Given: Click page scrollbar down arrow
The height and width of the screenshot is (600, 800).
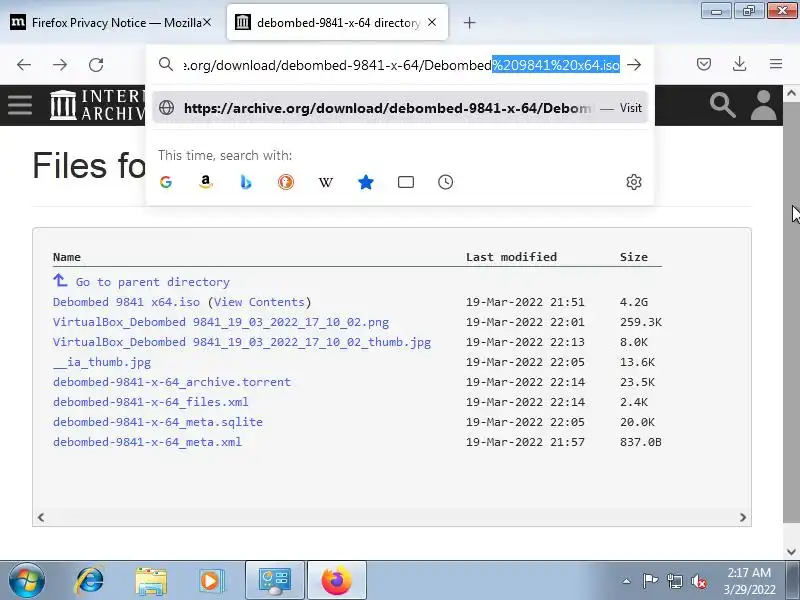Looking at the screenshot, I should tap(791, 552).
